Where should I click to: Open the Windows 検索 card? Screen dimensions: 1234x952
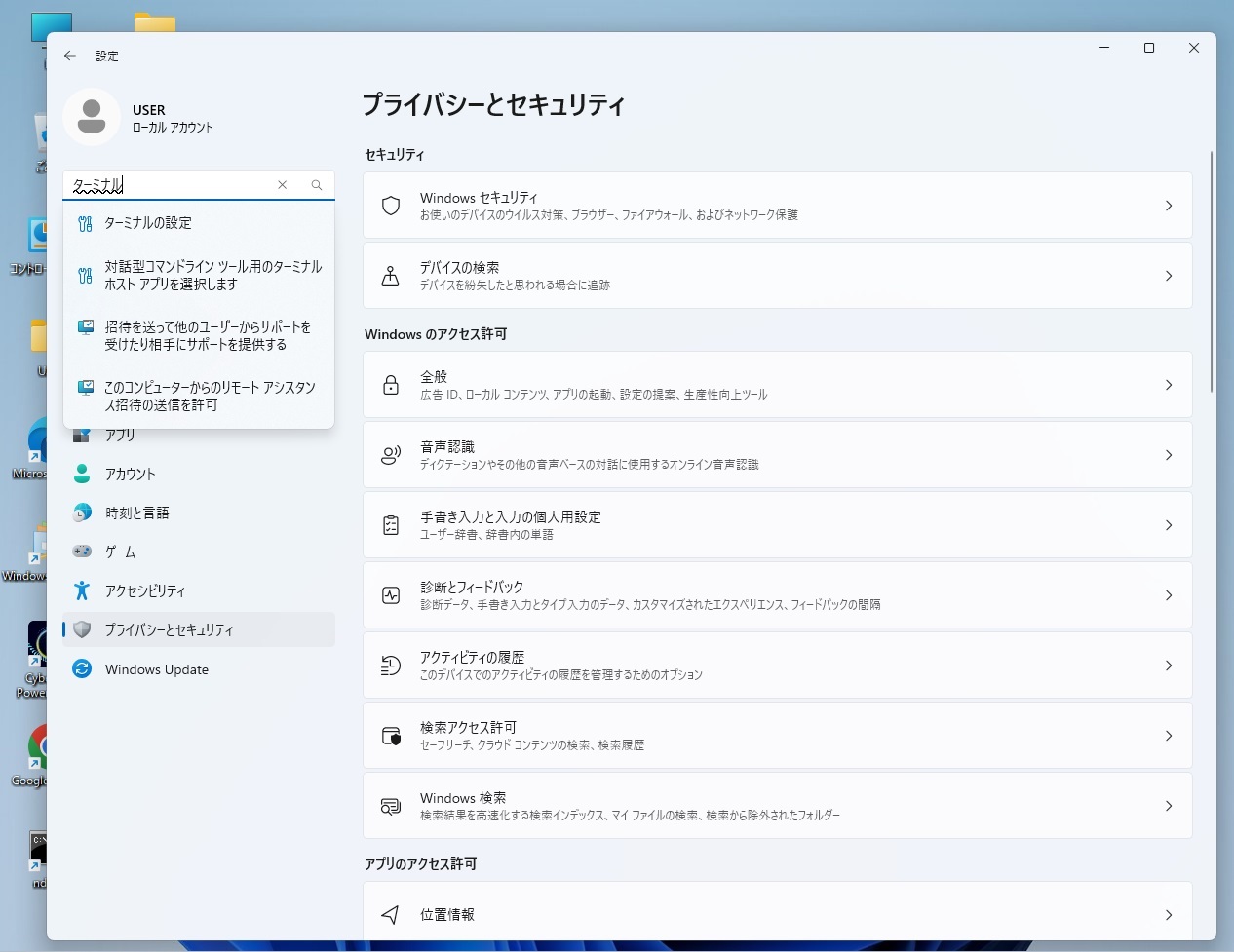click(x=778, y=806)
